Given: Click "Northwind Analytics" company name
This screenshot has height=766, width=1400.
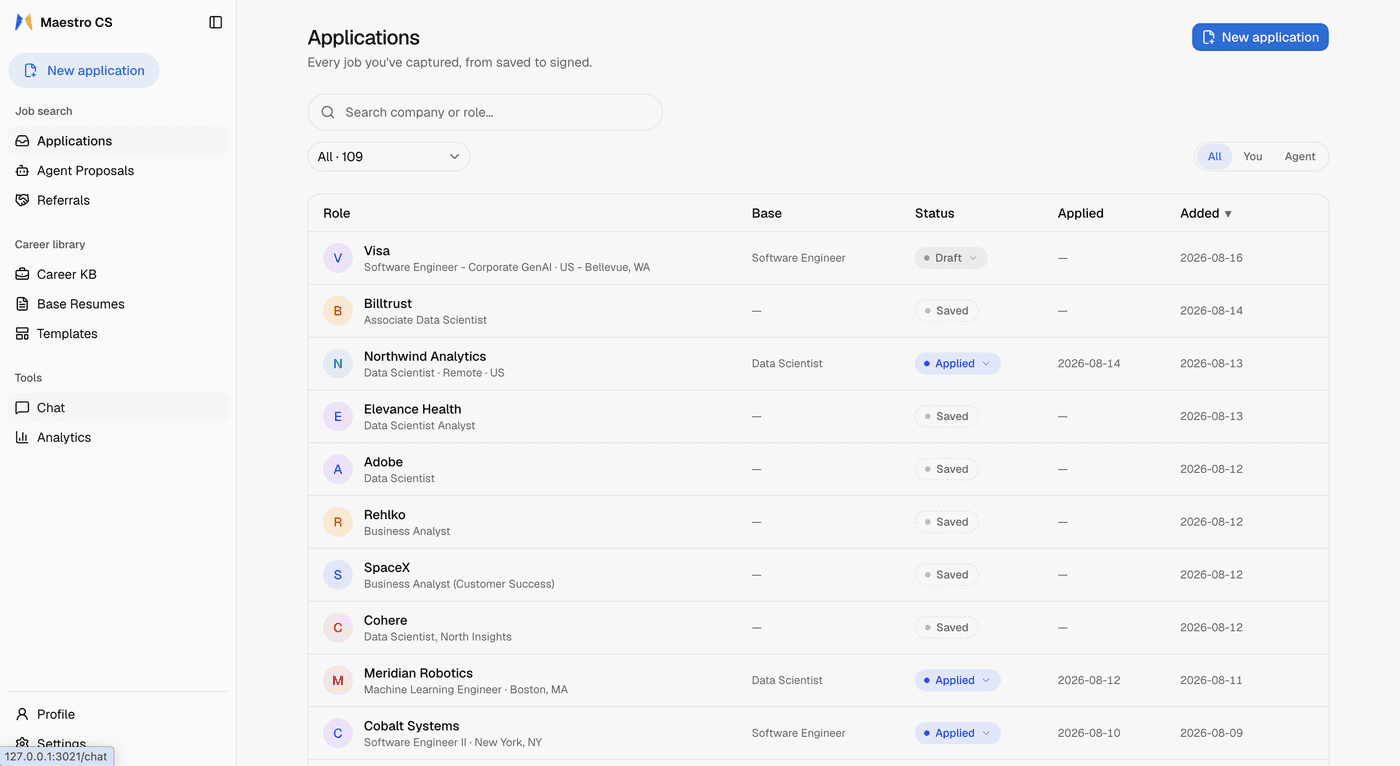Looking at the screenshot, I should pyautogui.click(x=425, y=356).
